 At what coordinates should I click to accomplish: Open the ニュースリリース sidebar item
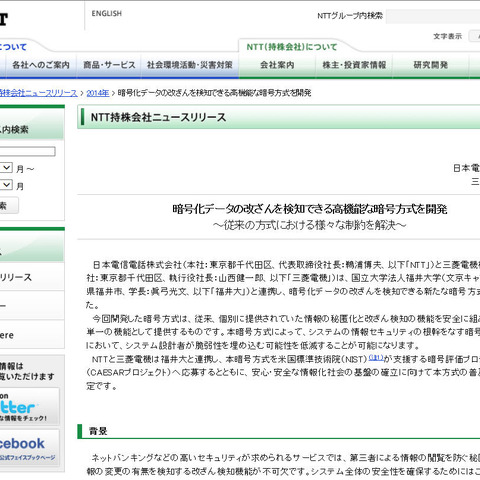coord(32,277)
